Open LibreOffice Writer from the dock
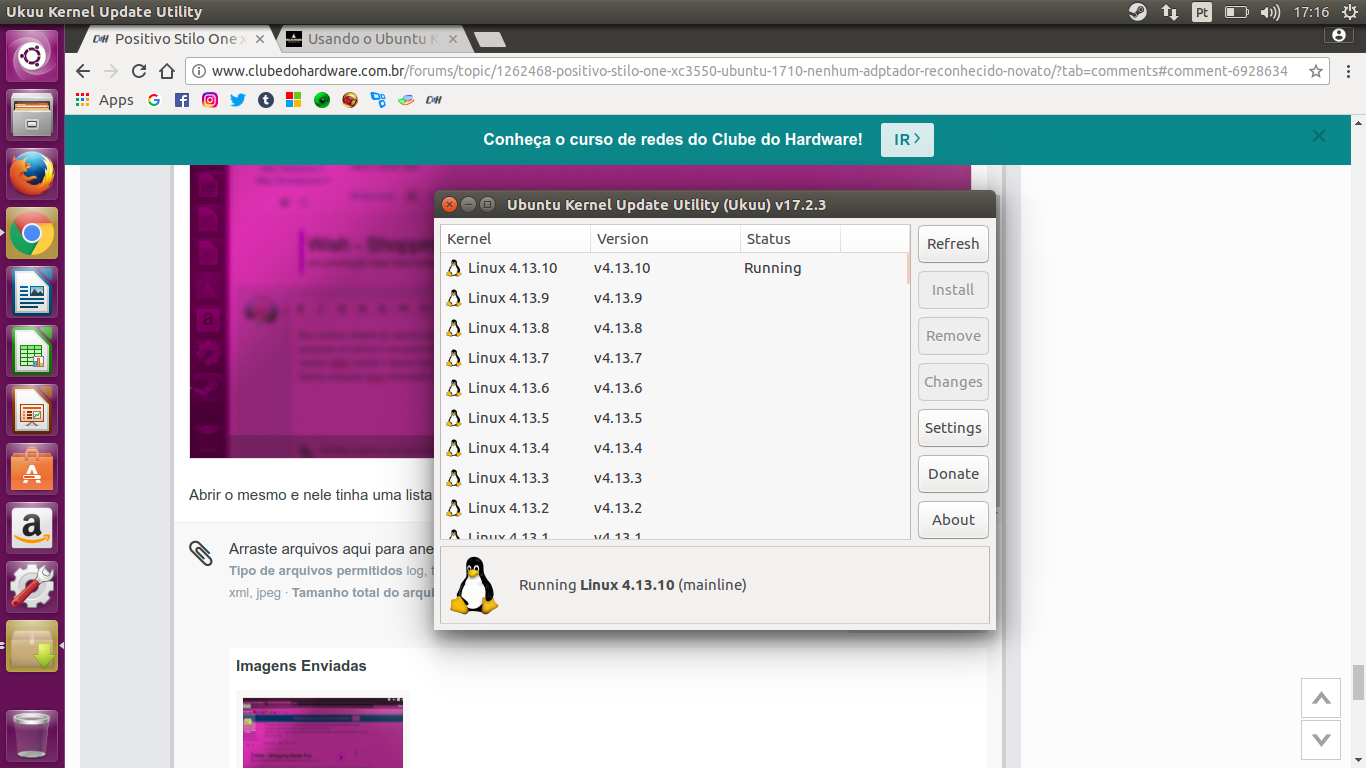Image resolution: width=1366 pixels, height=768 pixels. coord(32,293)
